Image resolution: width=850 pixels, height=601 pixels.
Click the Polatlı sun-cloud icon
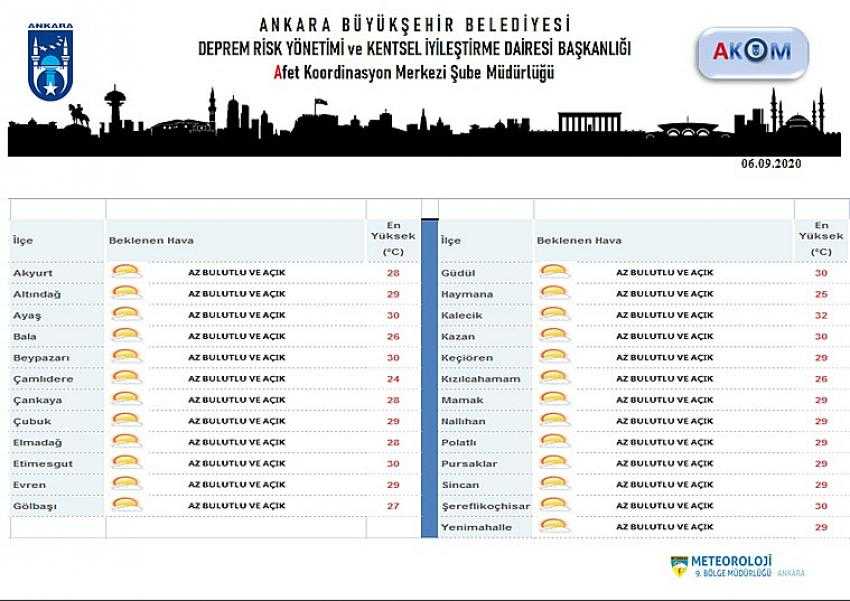[x=554, y=442]
